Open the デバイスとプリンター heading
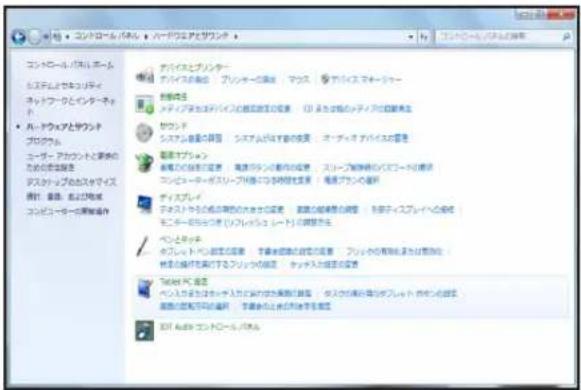 point(195,67)
